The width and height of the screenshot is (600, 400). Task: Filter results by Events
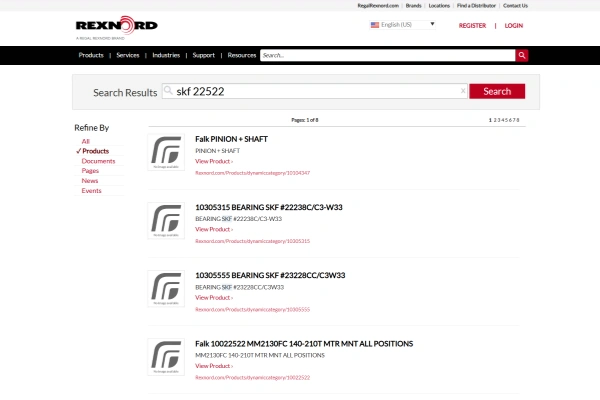pos(91,191)
